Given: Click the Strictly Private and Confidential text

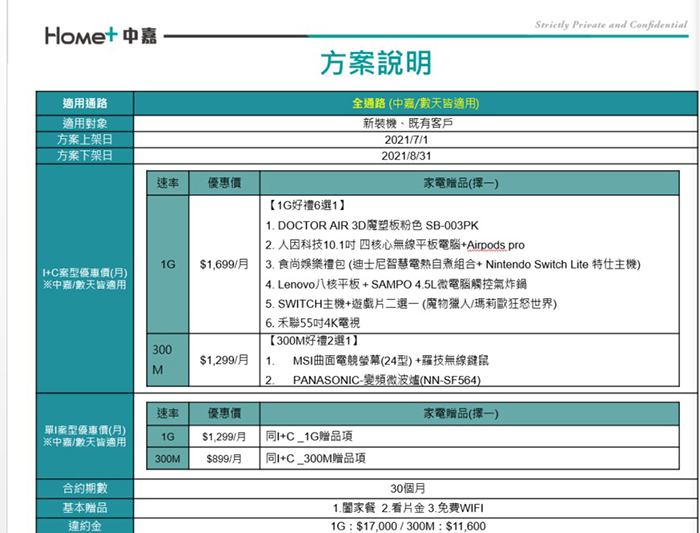Looking at the screenshot, I should [611, 25].
